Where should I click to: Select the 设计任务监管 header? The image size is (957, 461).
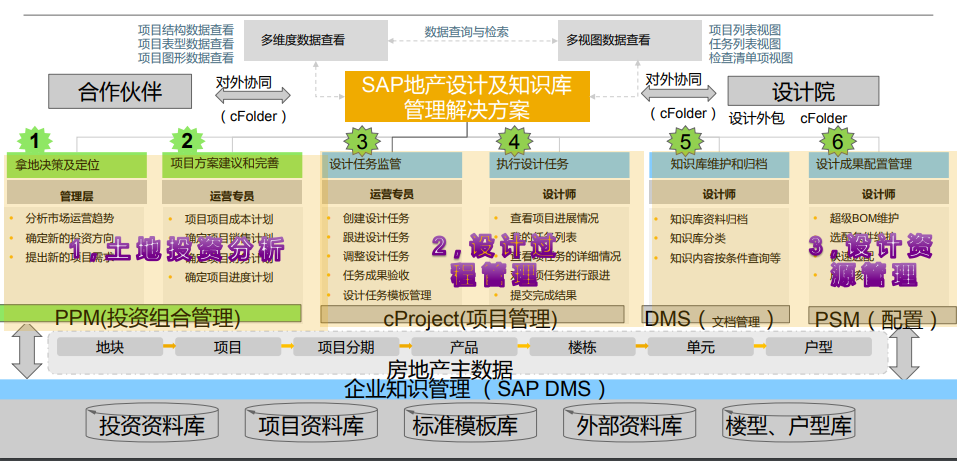(392, 165)
